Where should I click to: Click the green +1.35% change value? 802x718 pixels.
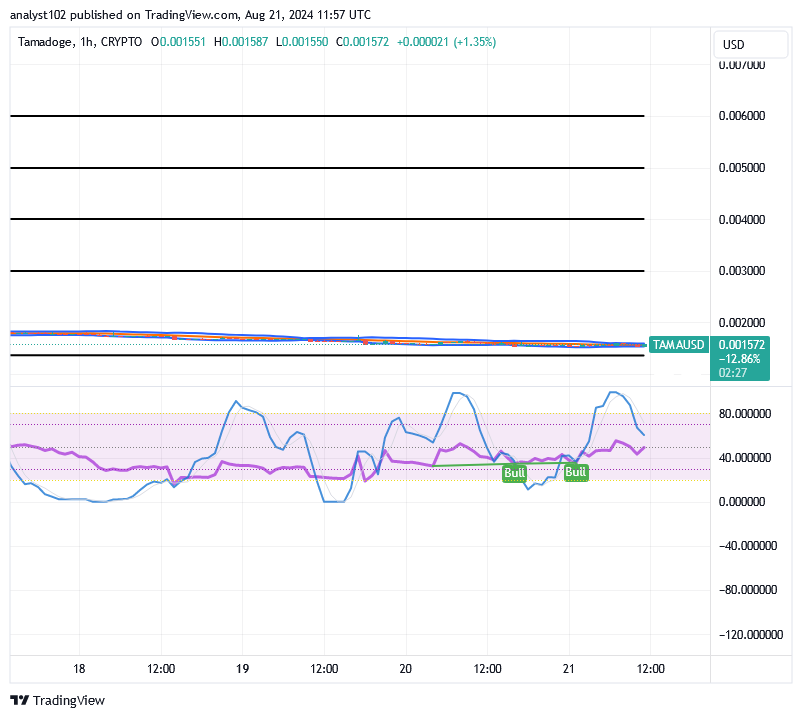tap(475, 42)
